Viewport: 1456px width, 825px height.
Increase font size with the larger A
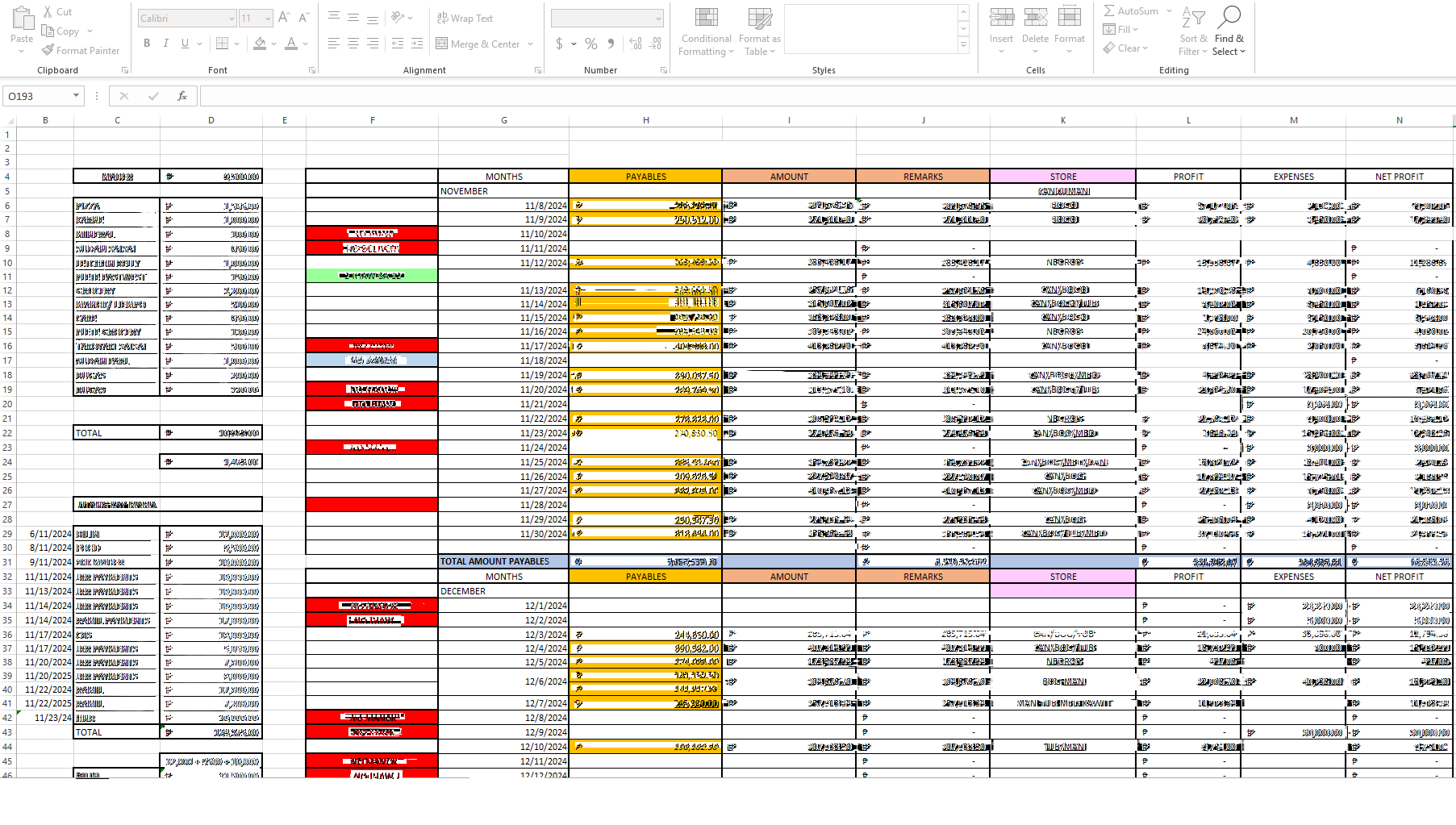pos(284,18)
